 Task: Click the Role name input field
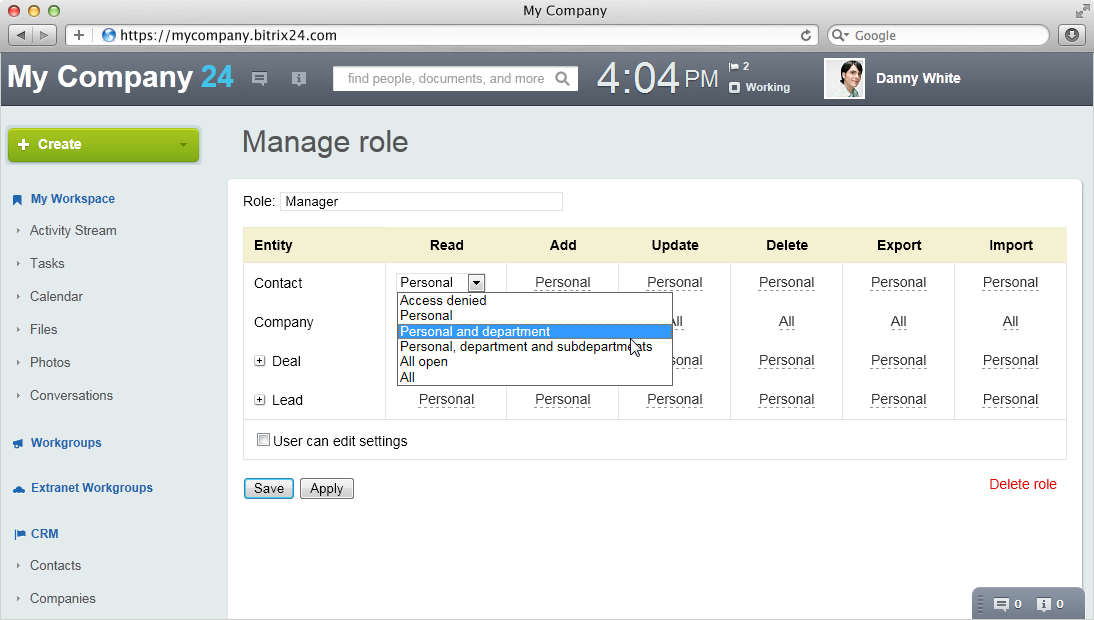[x=421, y=202]
